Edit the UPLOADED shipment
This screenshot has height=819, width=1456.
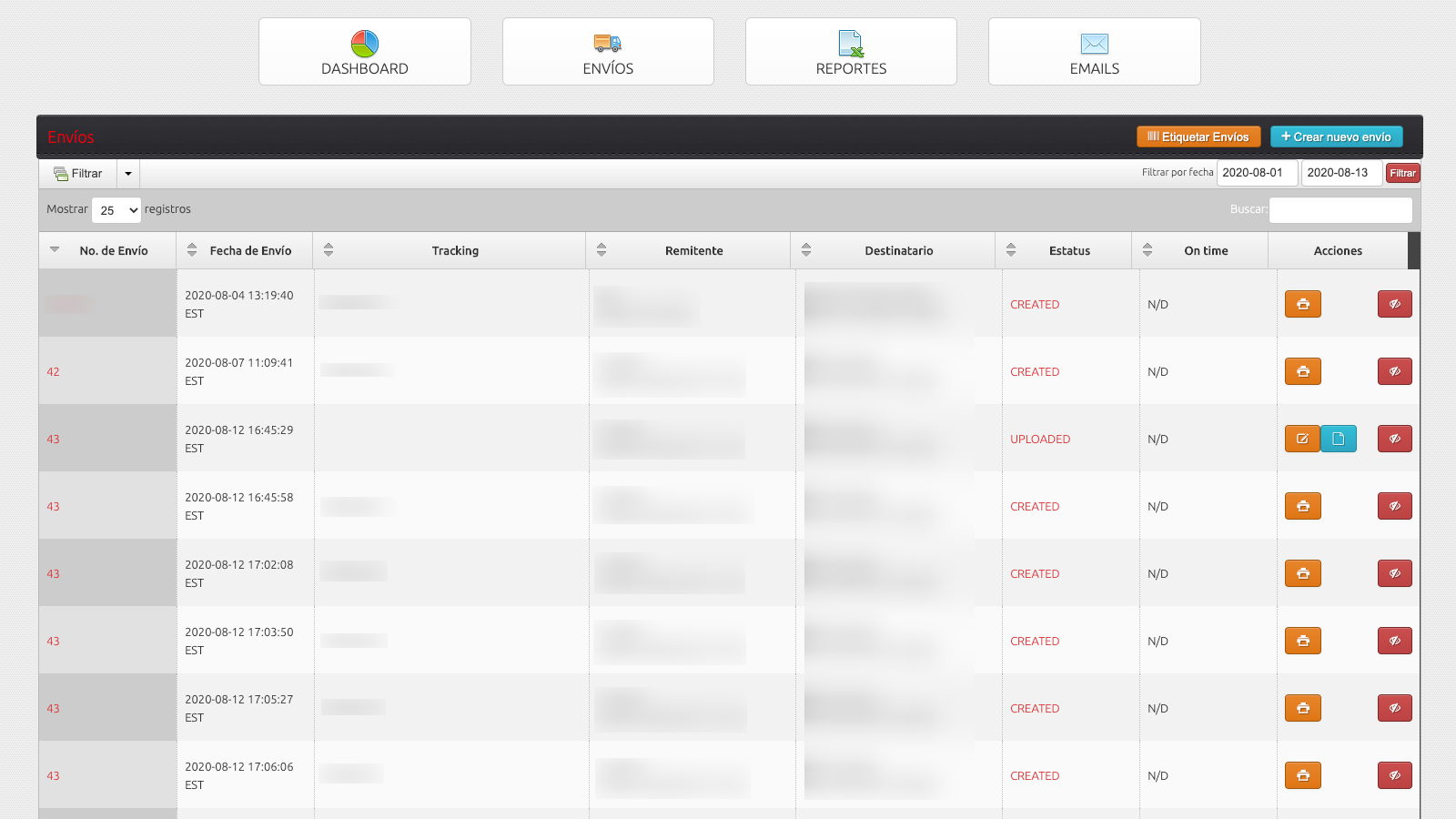coord(1302,439)
